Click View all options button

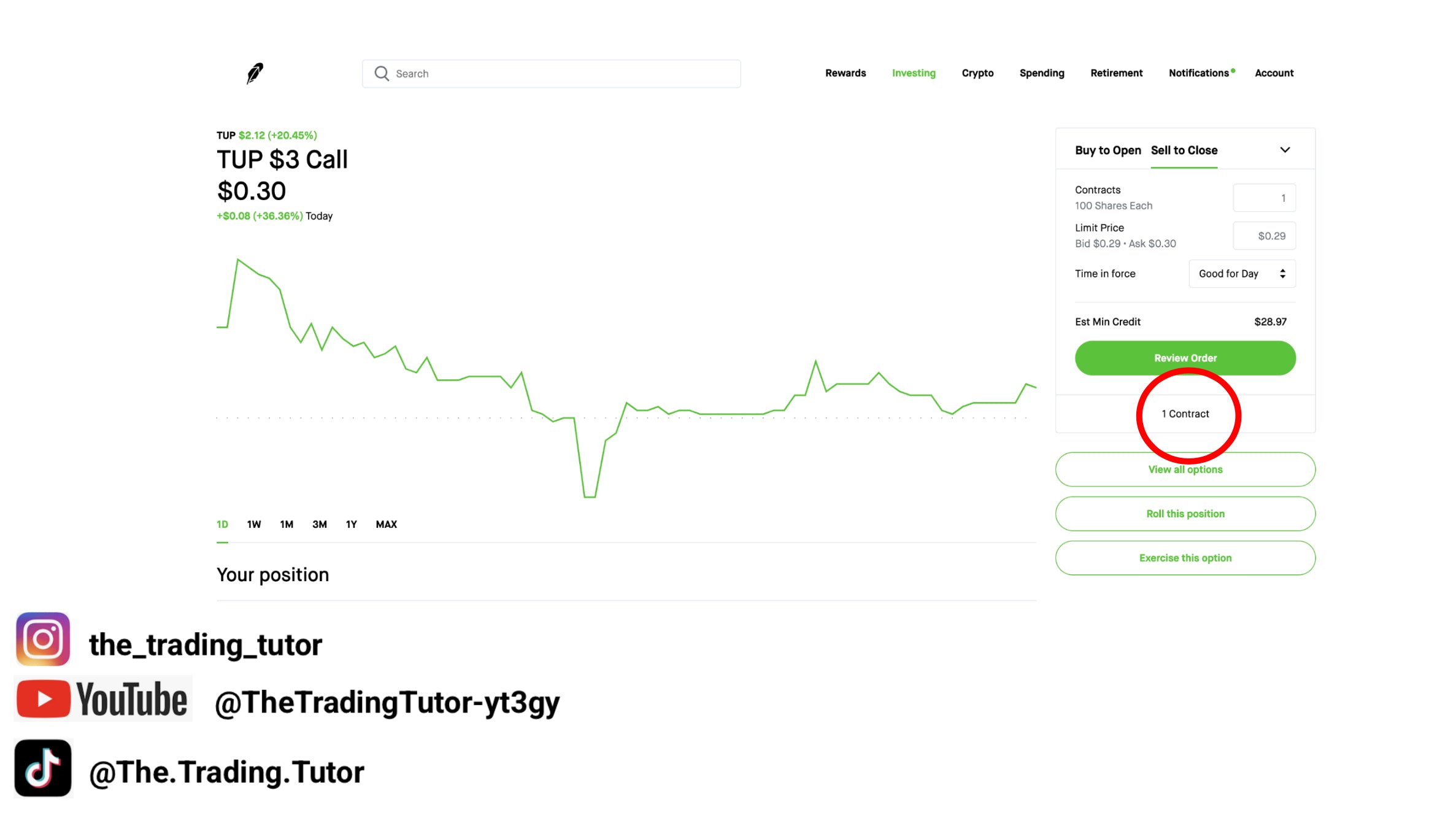point(1185,469)
